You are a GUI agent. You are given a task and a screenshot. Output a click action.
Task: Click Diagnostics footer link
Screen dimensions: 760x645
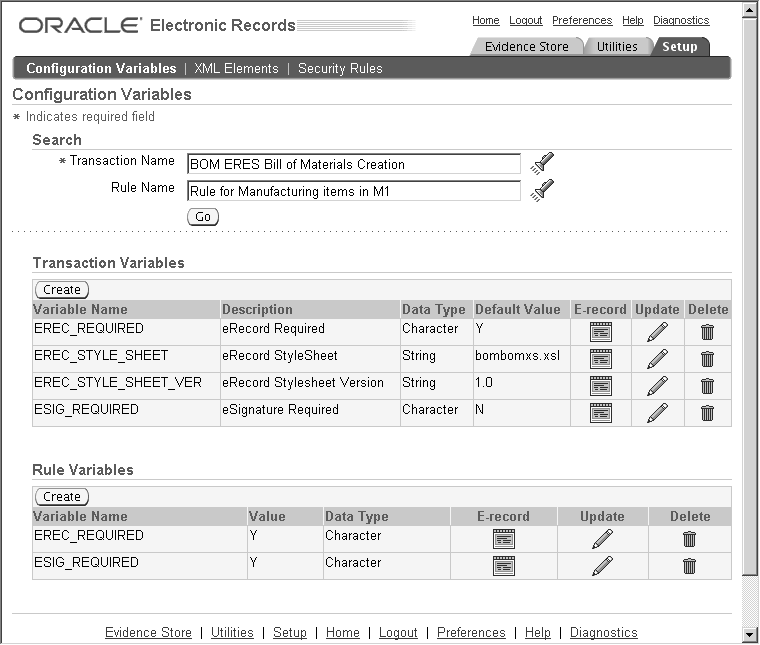(603, 632)
